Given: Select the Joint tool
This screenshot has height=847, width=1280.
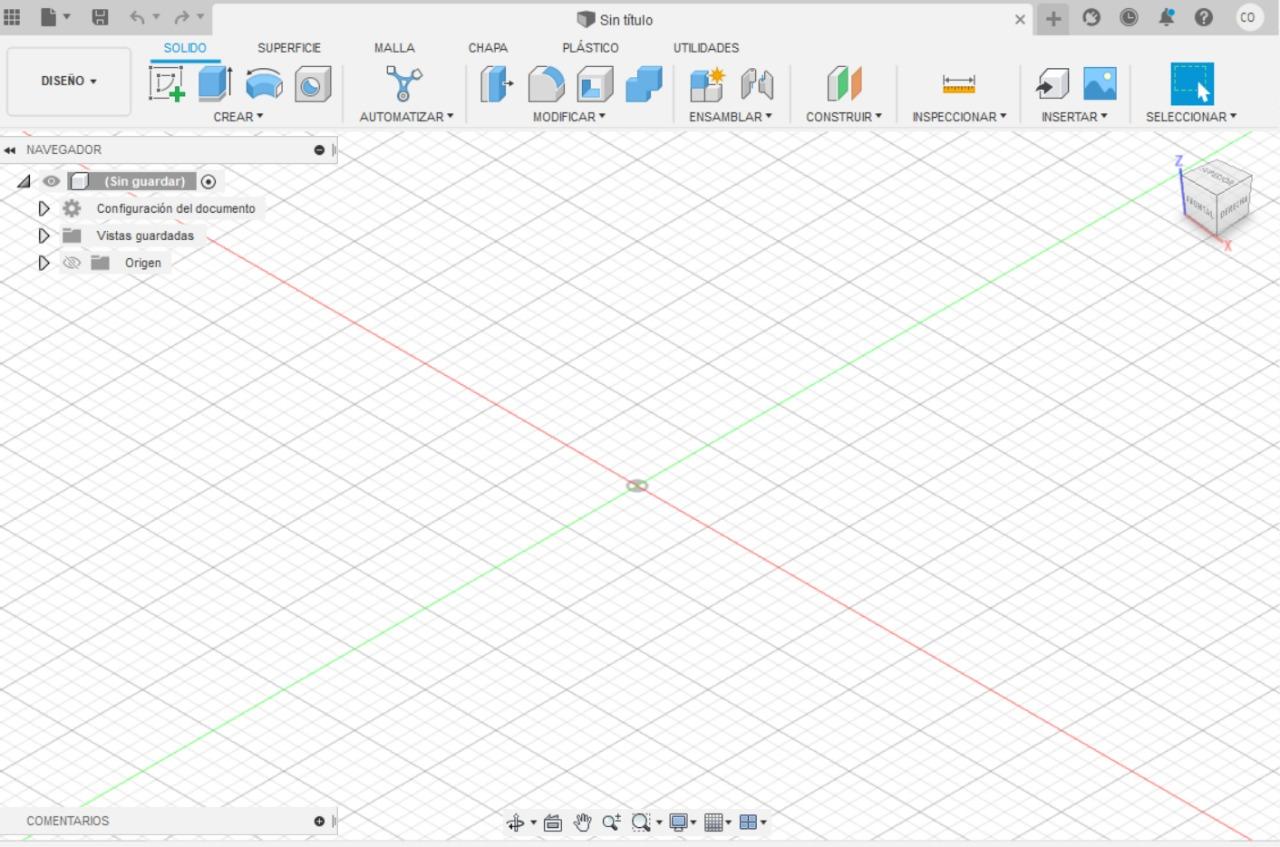Looking at the screenshot, I should tap(757, 84).
